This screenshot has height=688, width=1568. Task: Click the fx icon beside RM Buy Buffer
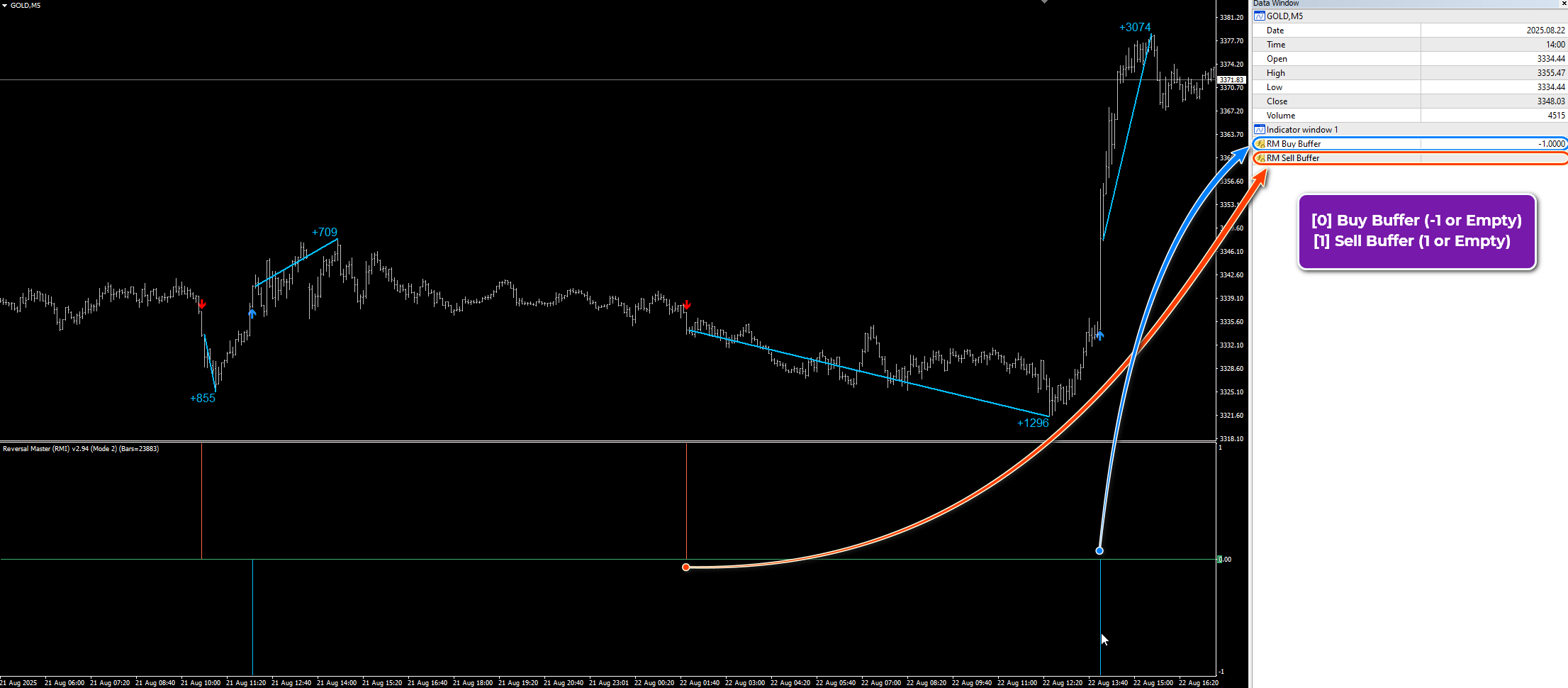tap(1260, 143)
